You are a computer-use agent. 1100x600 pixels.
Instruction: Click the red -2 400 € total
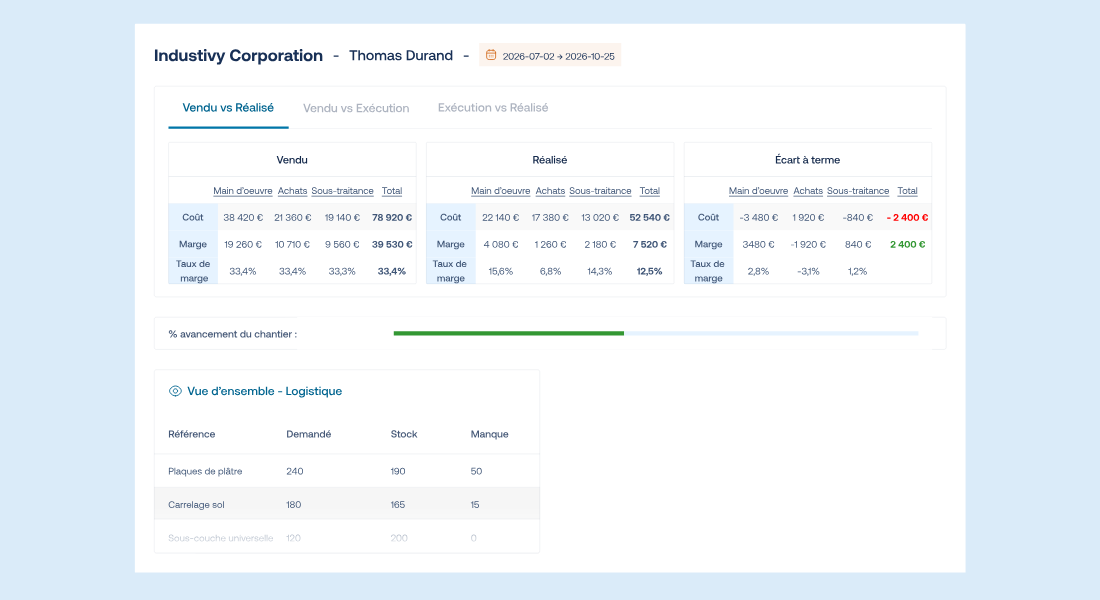click(x=907, y=218)
